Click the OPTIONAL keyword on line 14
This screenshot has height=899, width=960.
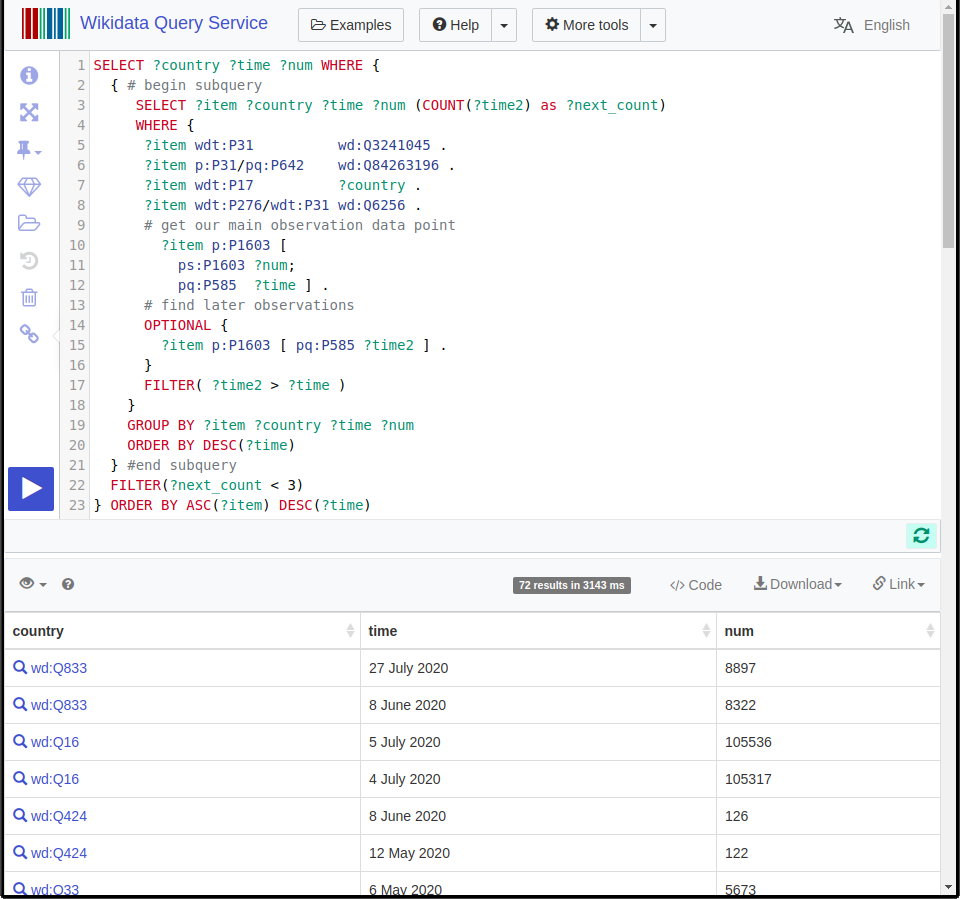click(x=178, y=325)
